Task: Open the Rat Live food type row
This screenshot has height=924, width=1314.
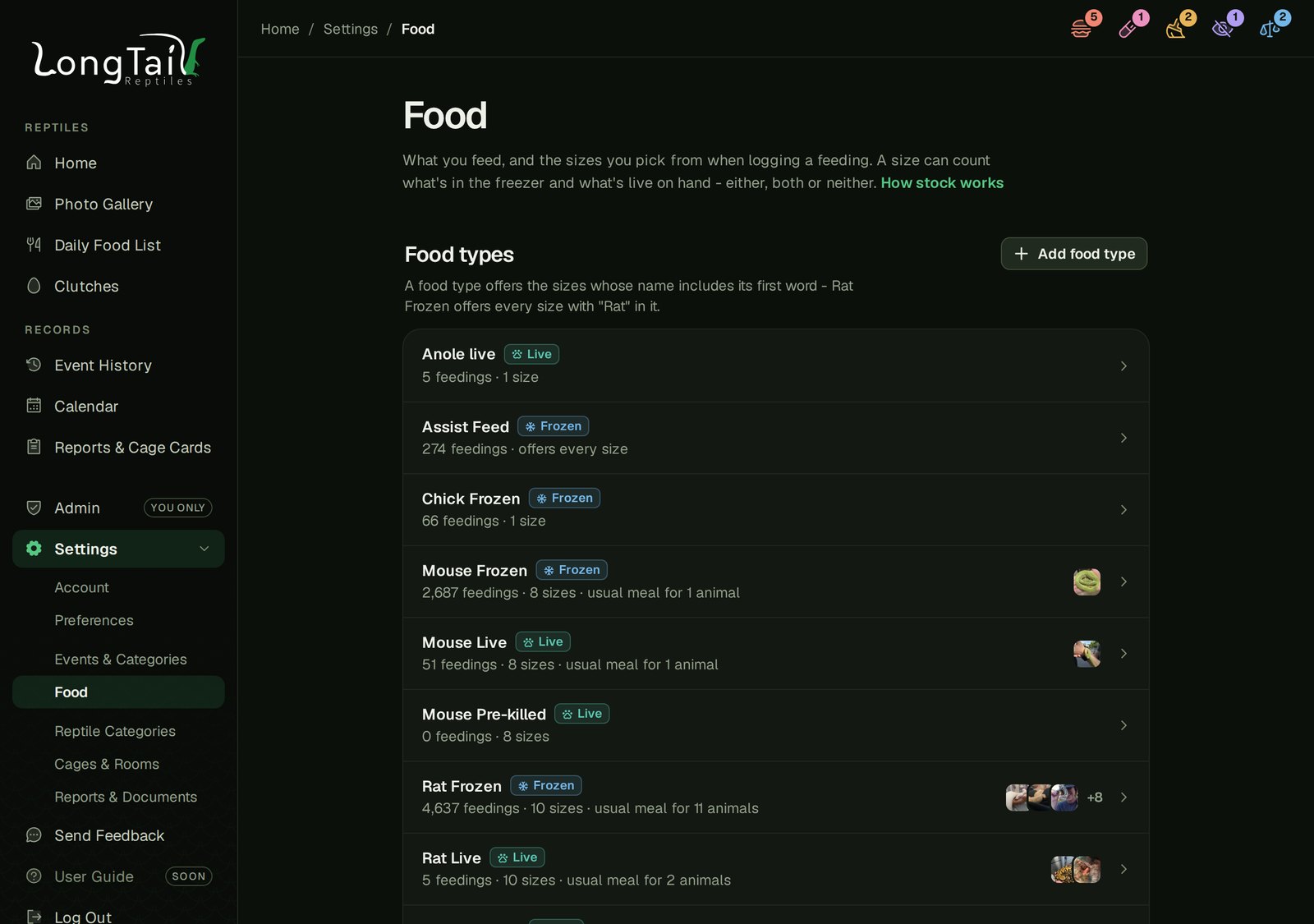Action: tap(776, 869)
